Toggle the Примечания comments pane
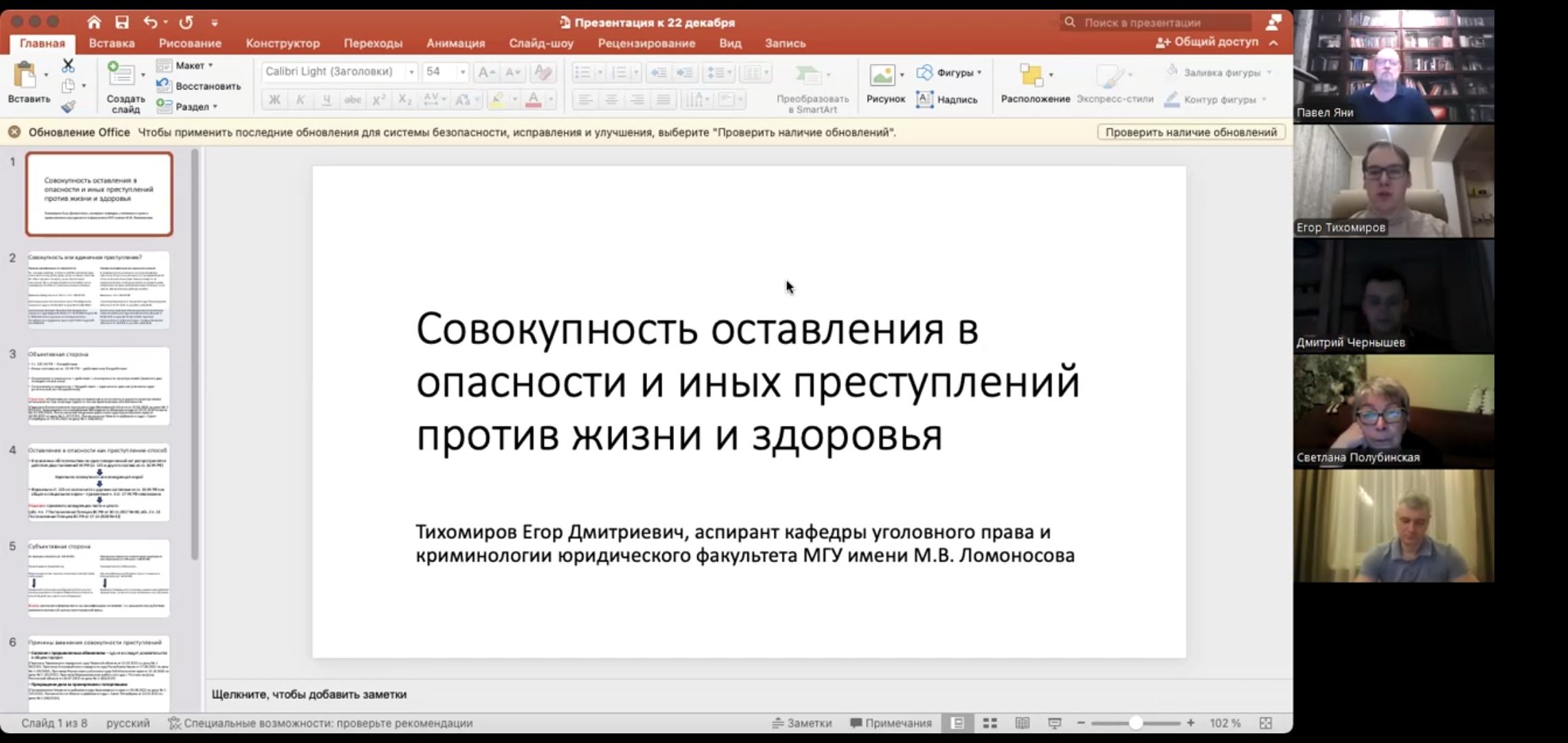This screenshot has width=1568, height=743. tap(891, 723)
